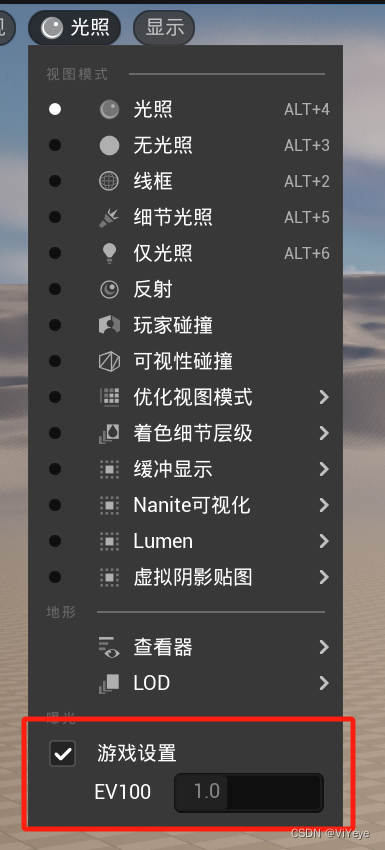385x850 pixels.
Task: Click the 光照 view mode toolbar button
Action: [x=75, y=27]
